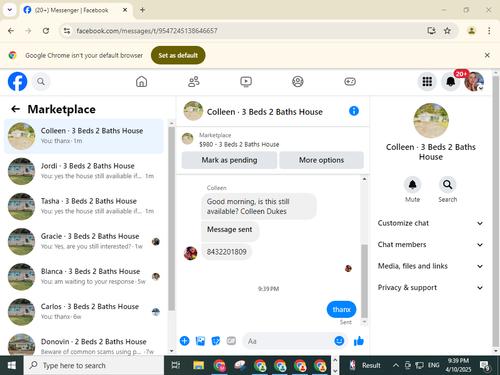This screenshot has width=500, height=375.
Task: Mute this conversation bell icon
Action: [x=412, y=184]
